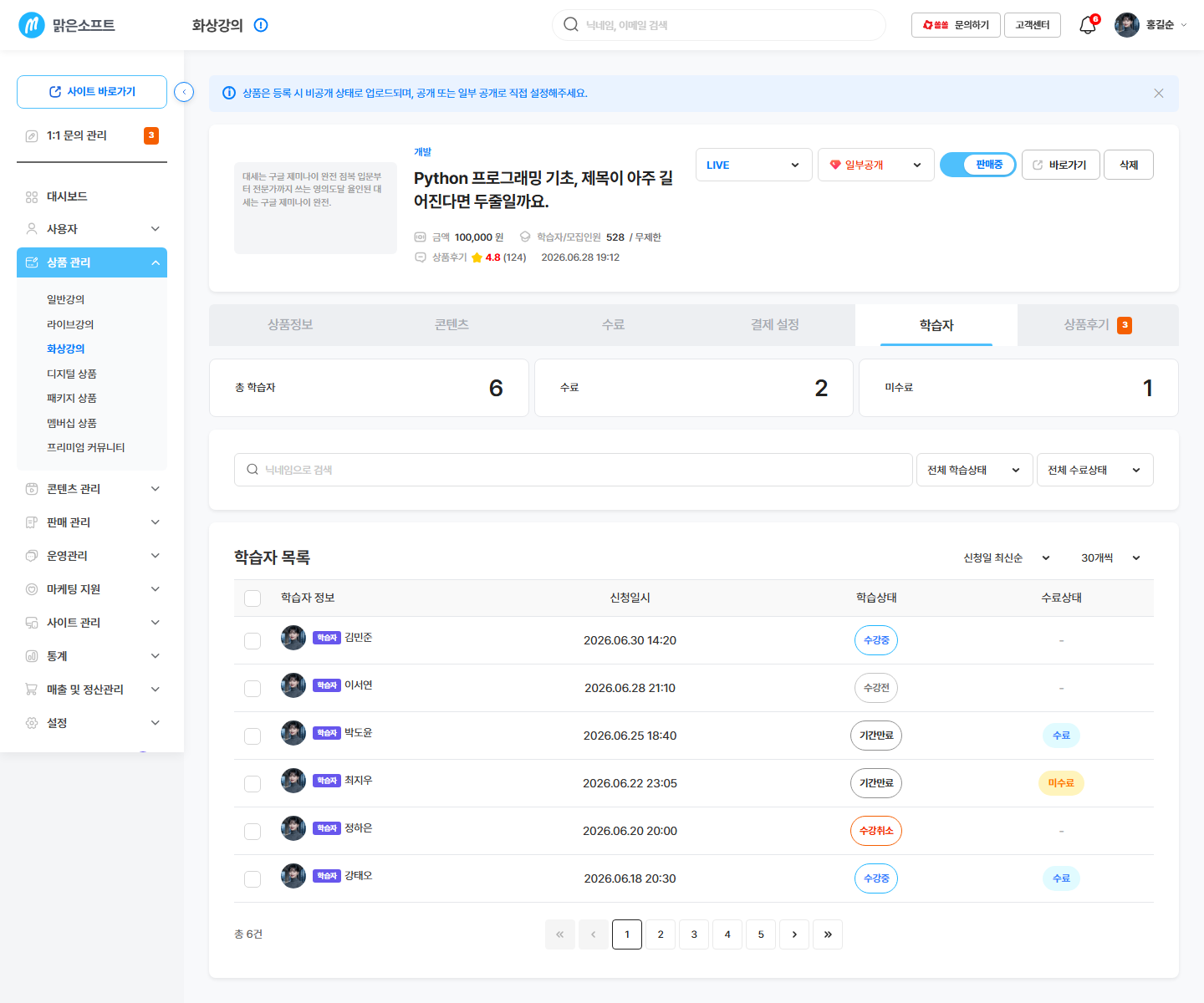Open the 신청일 최신순 sort dropdown
The width and height of the screenshot is (1204, 1003).
(1007, 558)
